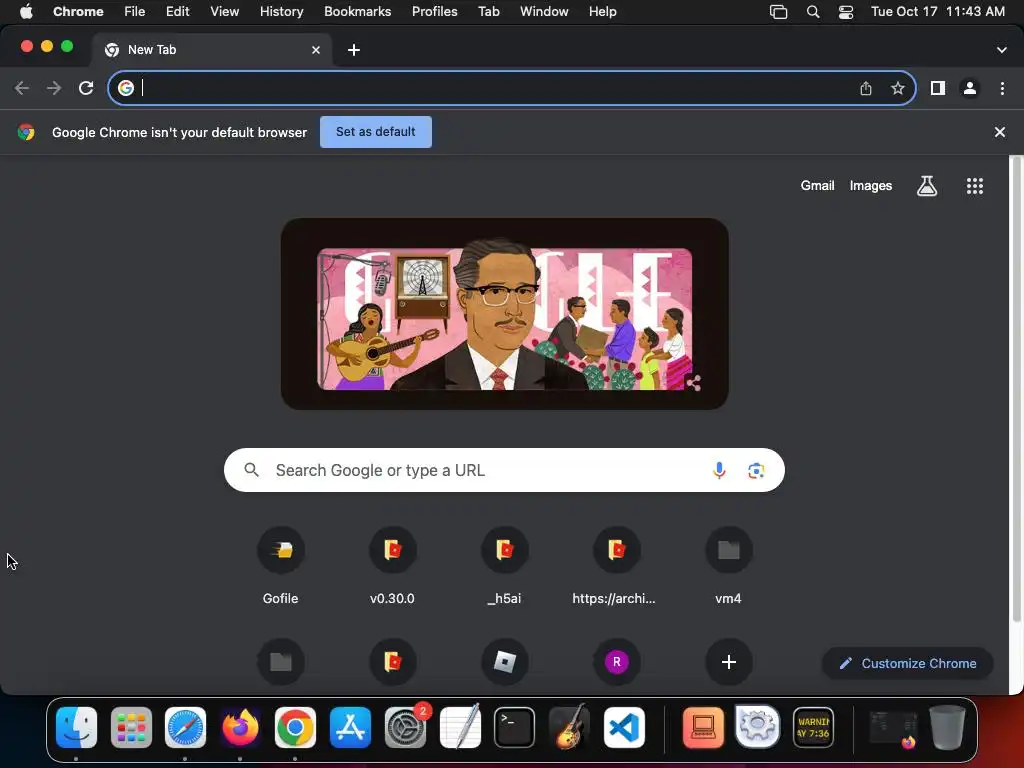Open the purple R shortcut

click(x=616, y=662)
